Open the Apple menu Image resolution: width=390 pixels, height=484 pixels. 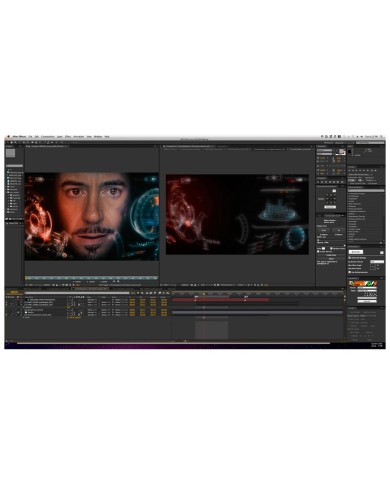(x=8, y=137)
